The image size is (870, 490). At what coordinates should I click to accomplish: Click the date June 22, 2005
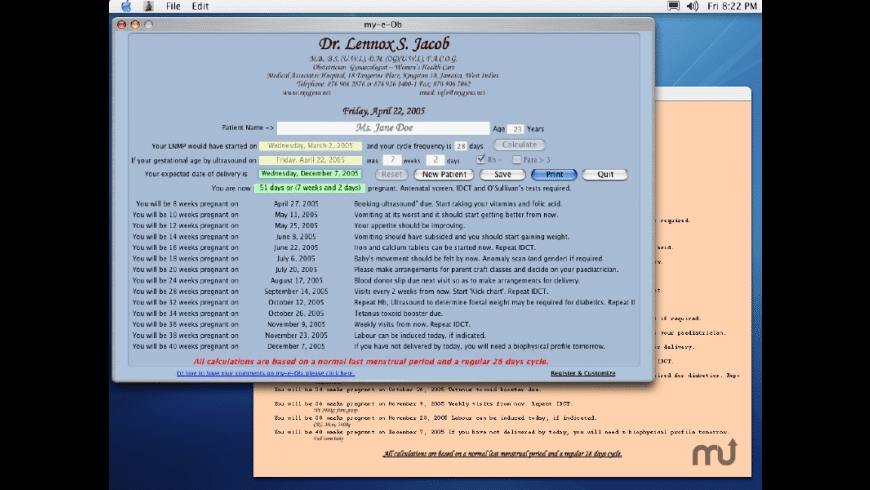tap(296, 247)
